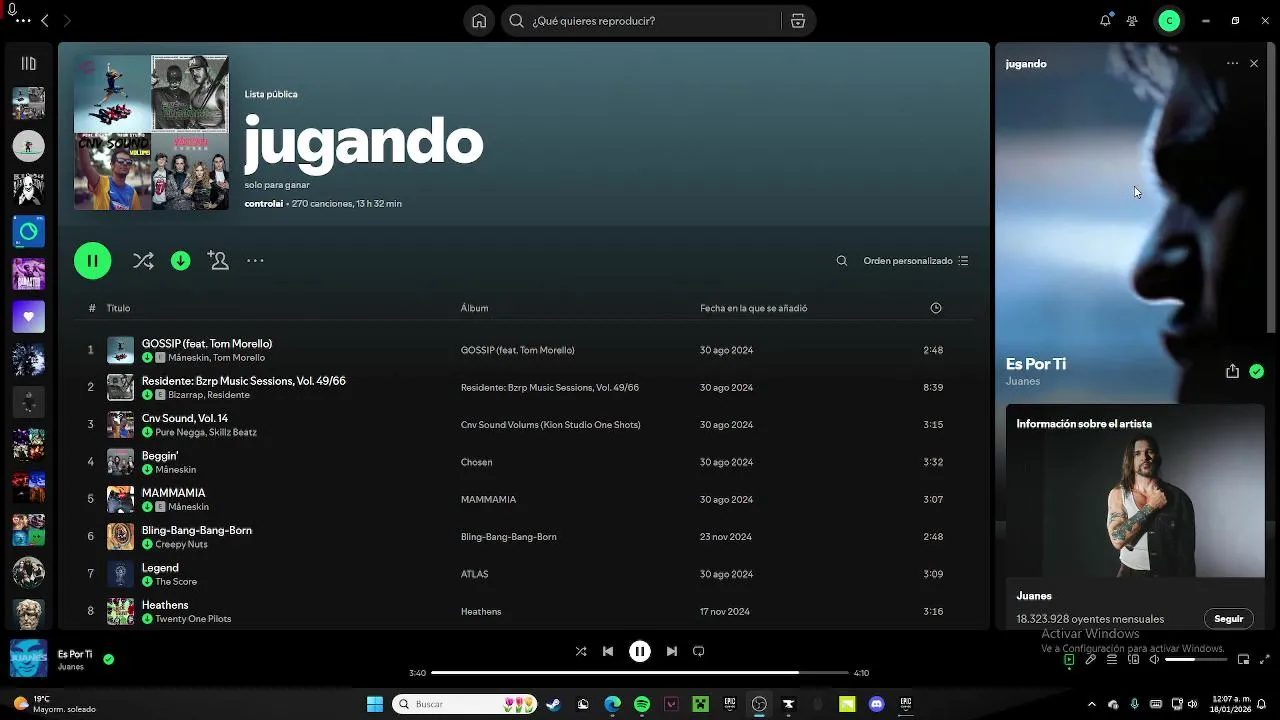
Task: Open the controlai profile link
Action: tap(263, 204)
